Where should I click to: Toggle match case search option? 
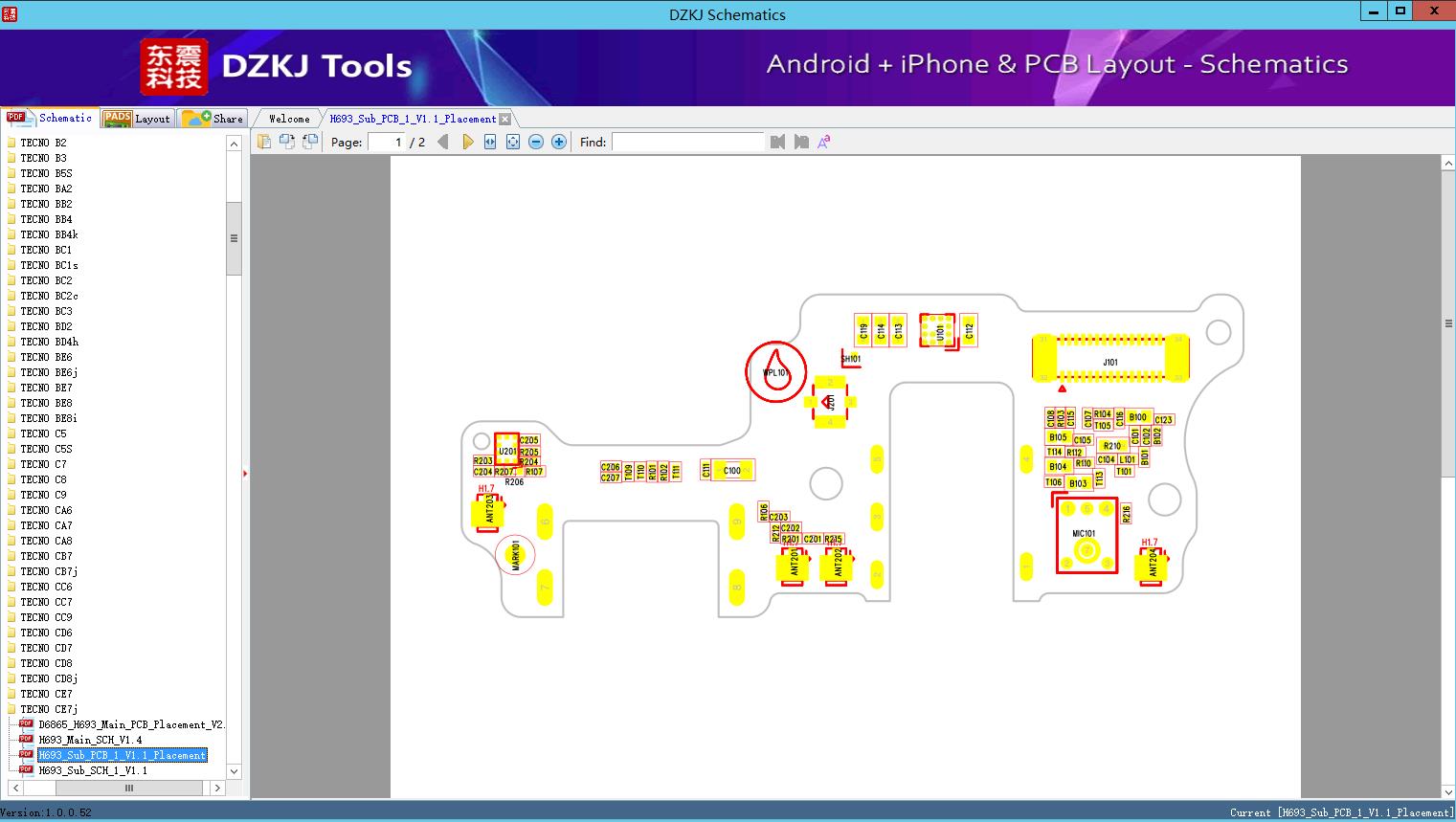[824, 142]
